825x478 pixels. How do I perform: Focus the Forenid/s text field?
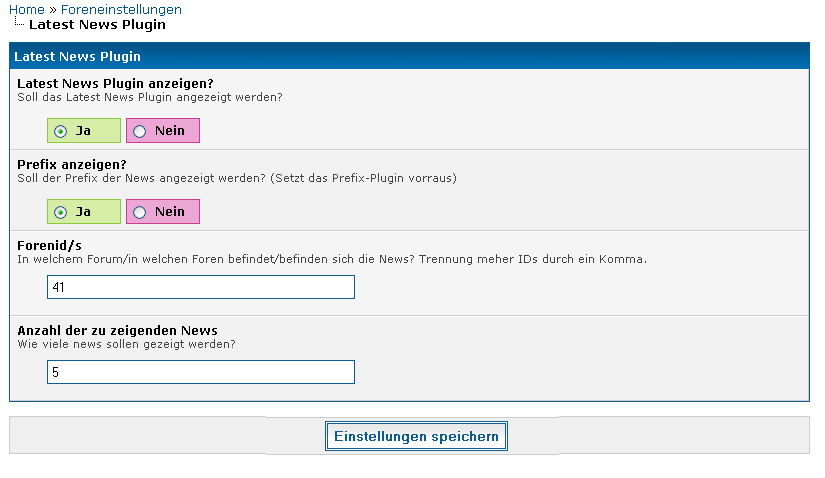200,287
